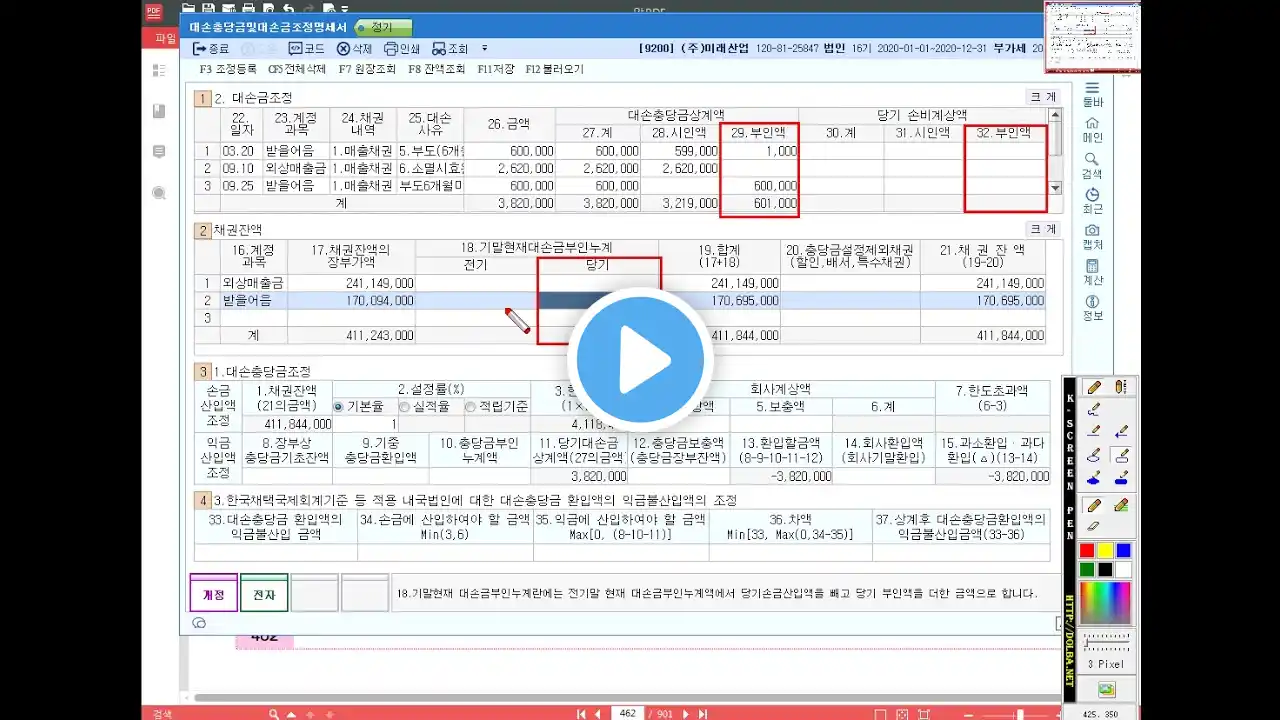The height and width of the screenshot is (720, 1280).
Task: Select the eraser tool in K-Screen Pen
Action: tap(1093, 525)
